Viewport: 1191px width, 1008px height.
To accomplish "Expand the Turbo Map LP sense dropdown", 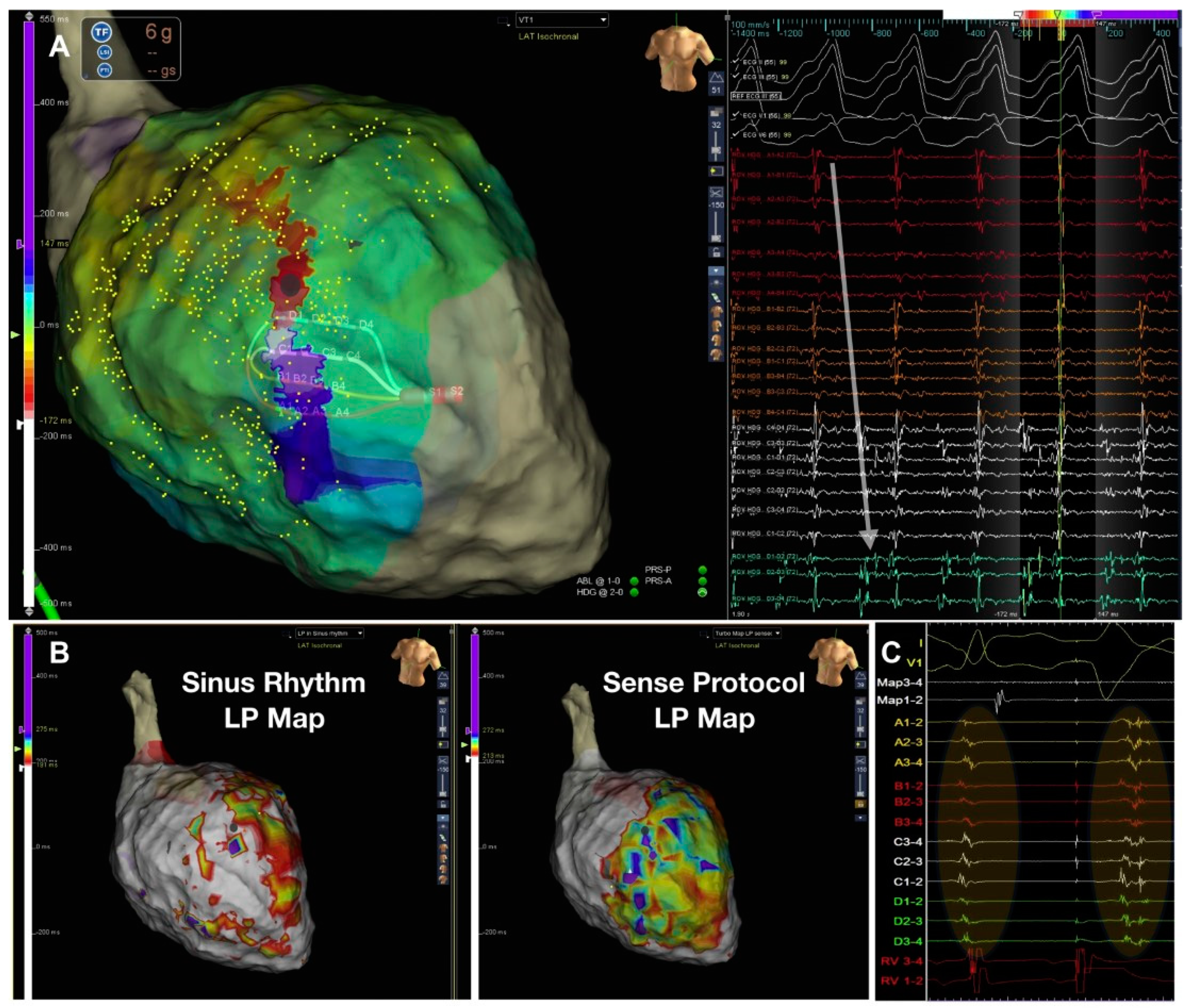I will [777, 633].
